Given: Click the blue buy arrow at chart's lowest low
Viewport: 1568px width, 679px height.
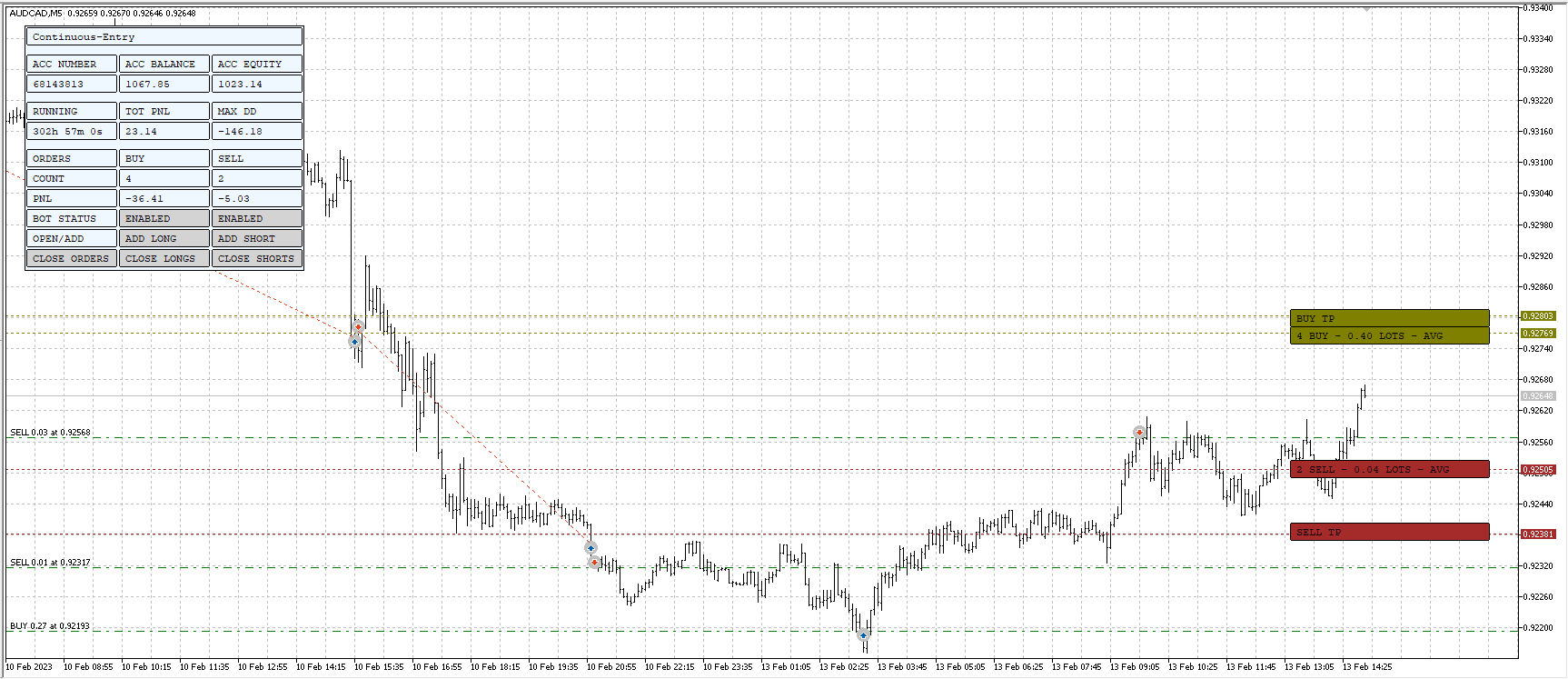Looking at the screenshot, I should [863, 635].
